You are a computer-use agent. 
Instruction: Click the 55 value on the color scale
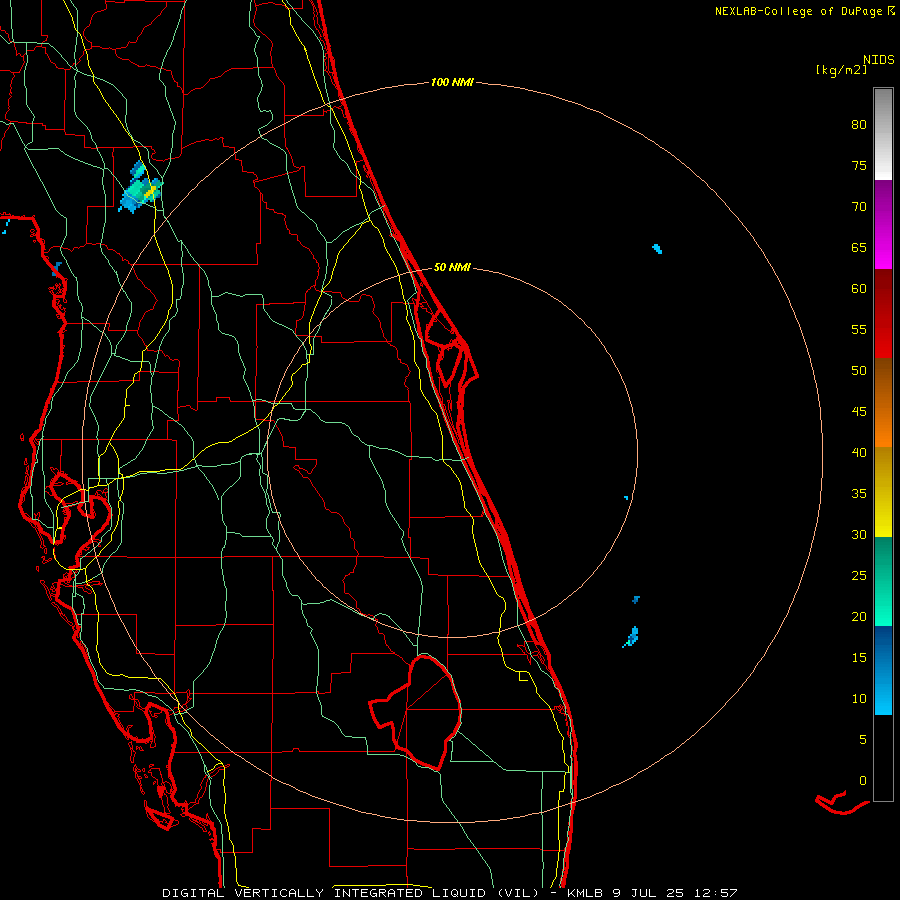[x=859, y=329]
